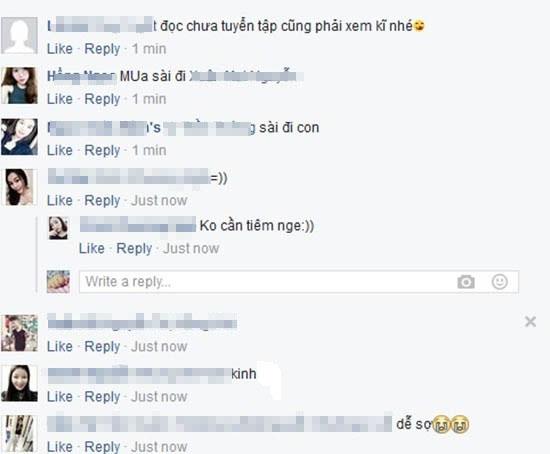Open the emoji picker smiley icon
The image size is (550, 454).
pyautogui.click(x=499, y=281)
